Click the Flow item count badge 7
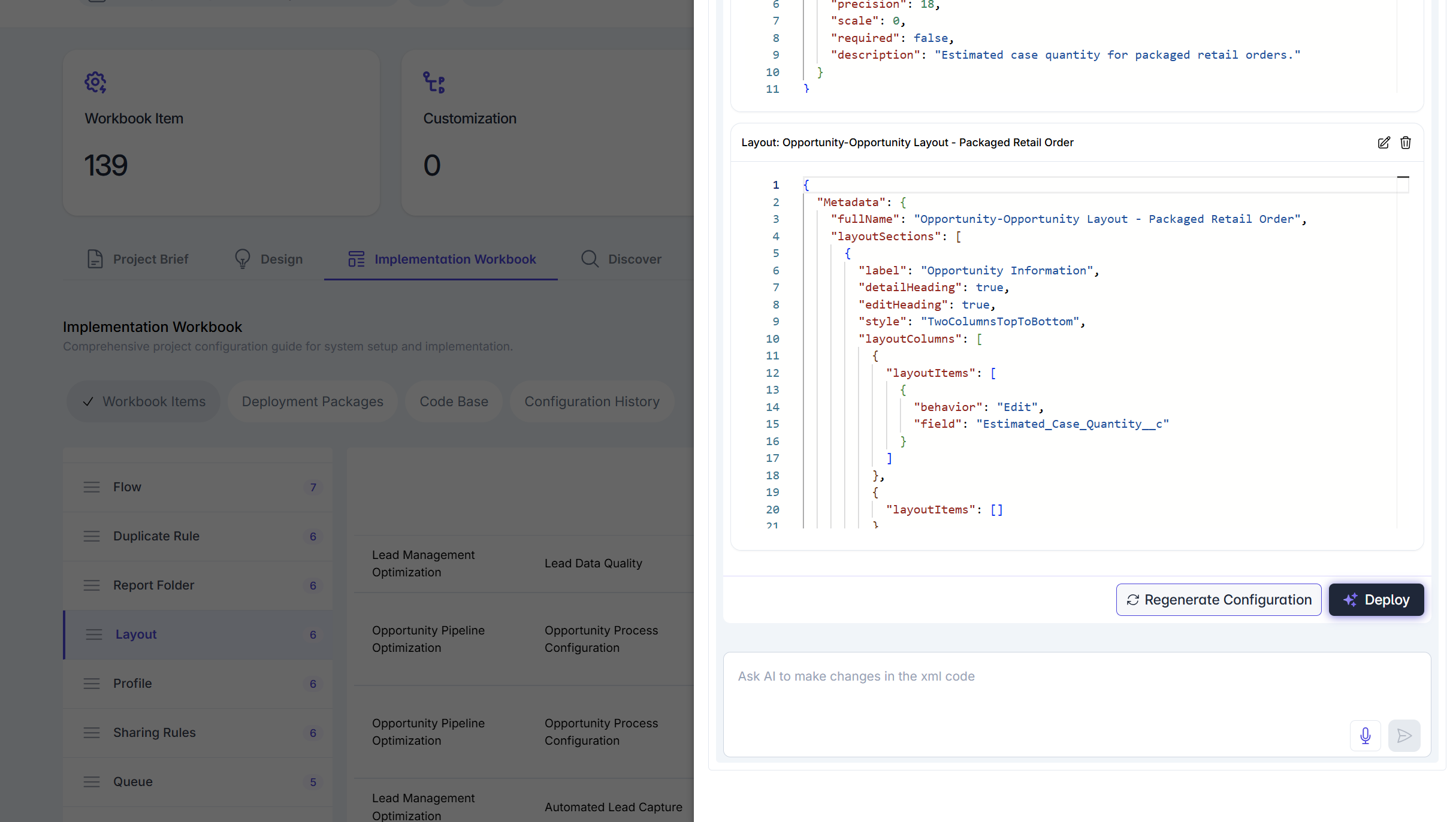Viewport: 1456px width, 822px height. point(313,488)
